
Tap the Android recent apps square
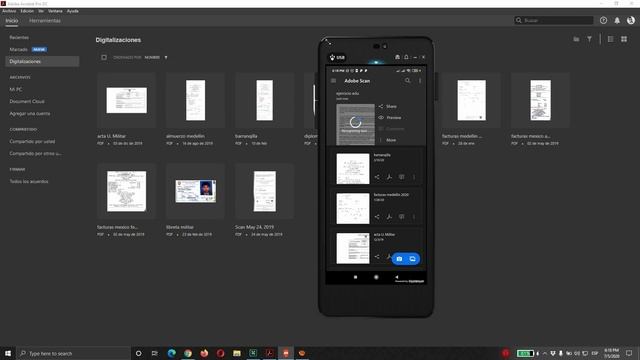coord(356,277)
